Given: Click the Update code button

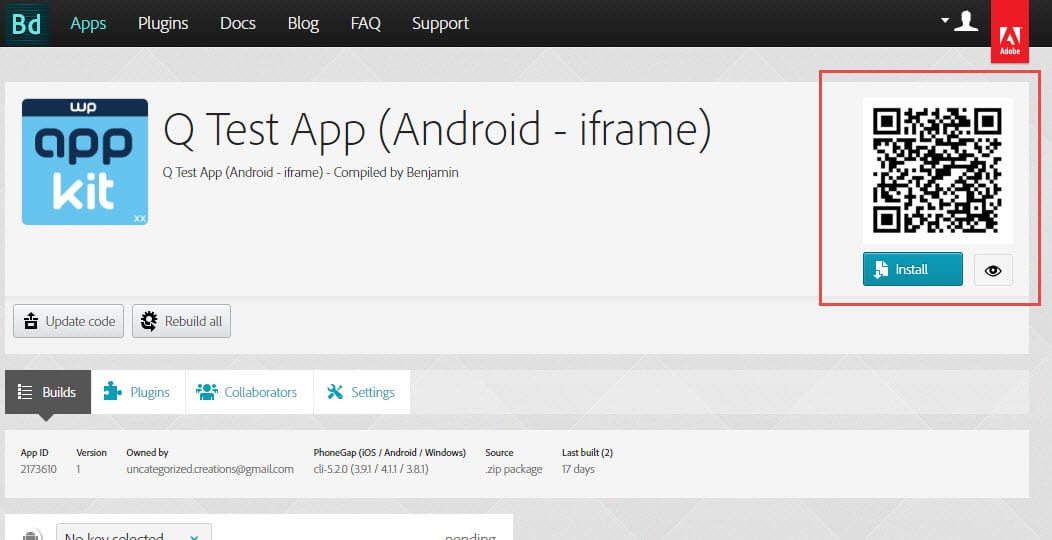Looking at the screenshot, I should pyautogui.click(x=68, y=321).
